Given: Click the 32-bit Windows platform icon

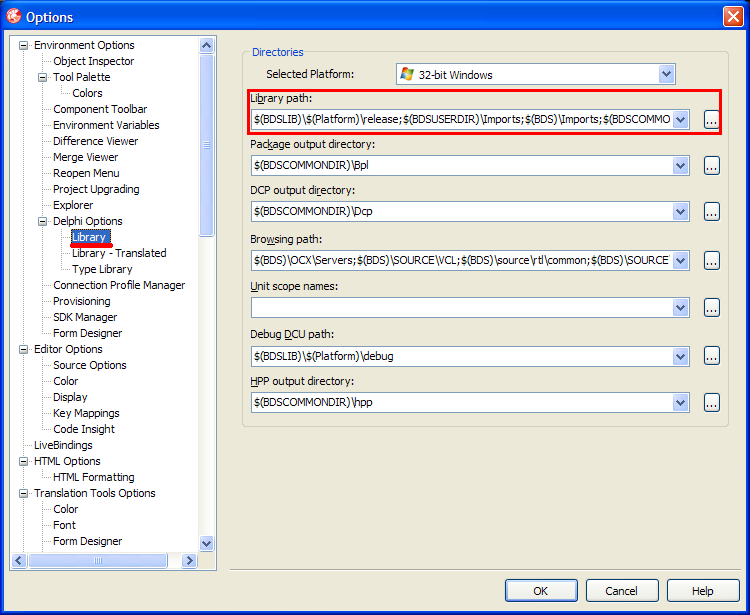Looking at the screenshot, I should pyautogui.click(x=407, y=75).
